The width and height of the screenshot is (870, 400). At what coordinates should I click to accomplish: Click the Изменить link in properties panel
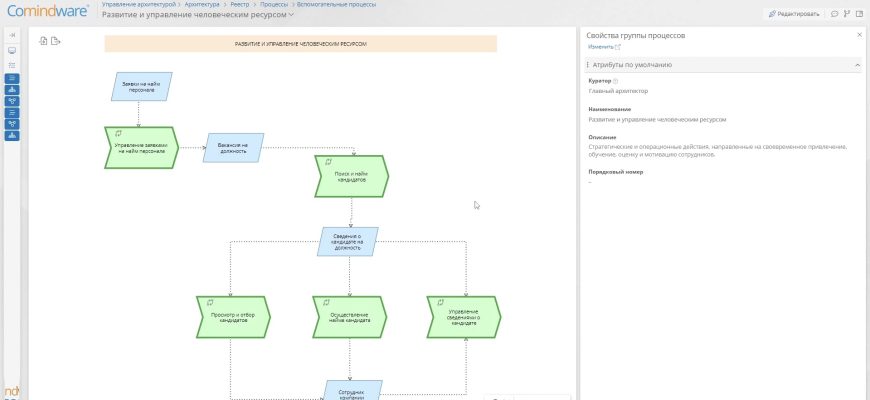[603, 47]
